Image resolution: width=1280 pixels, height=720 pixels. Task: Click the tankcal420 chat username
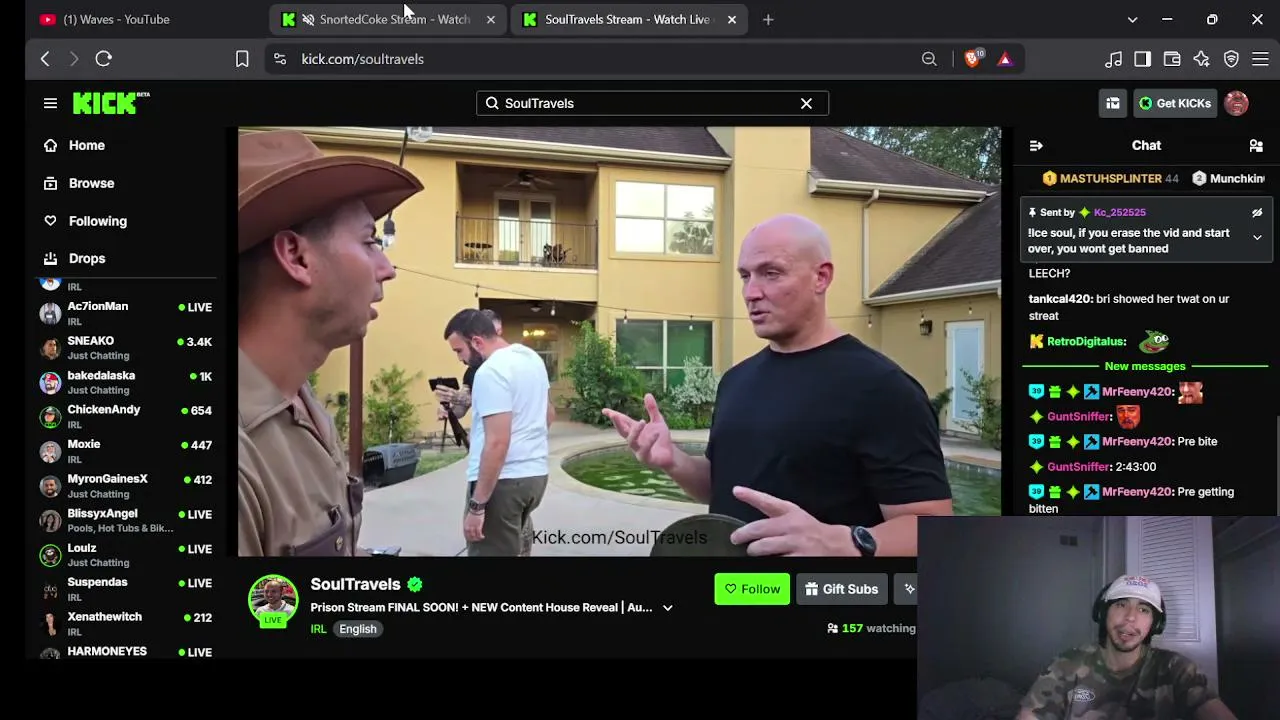coord(1060,299)
